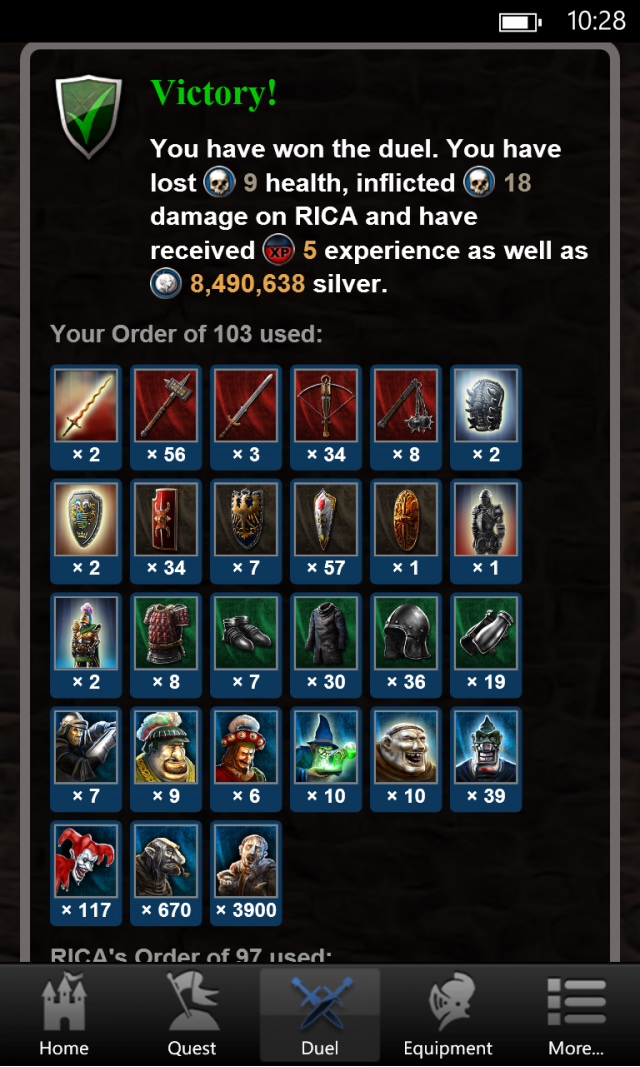Tap the wavy flame sword item ×2

click(x=86, y=417)
